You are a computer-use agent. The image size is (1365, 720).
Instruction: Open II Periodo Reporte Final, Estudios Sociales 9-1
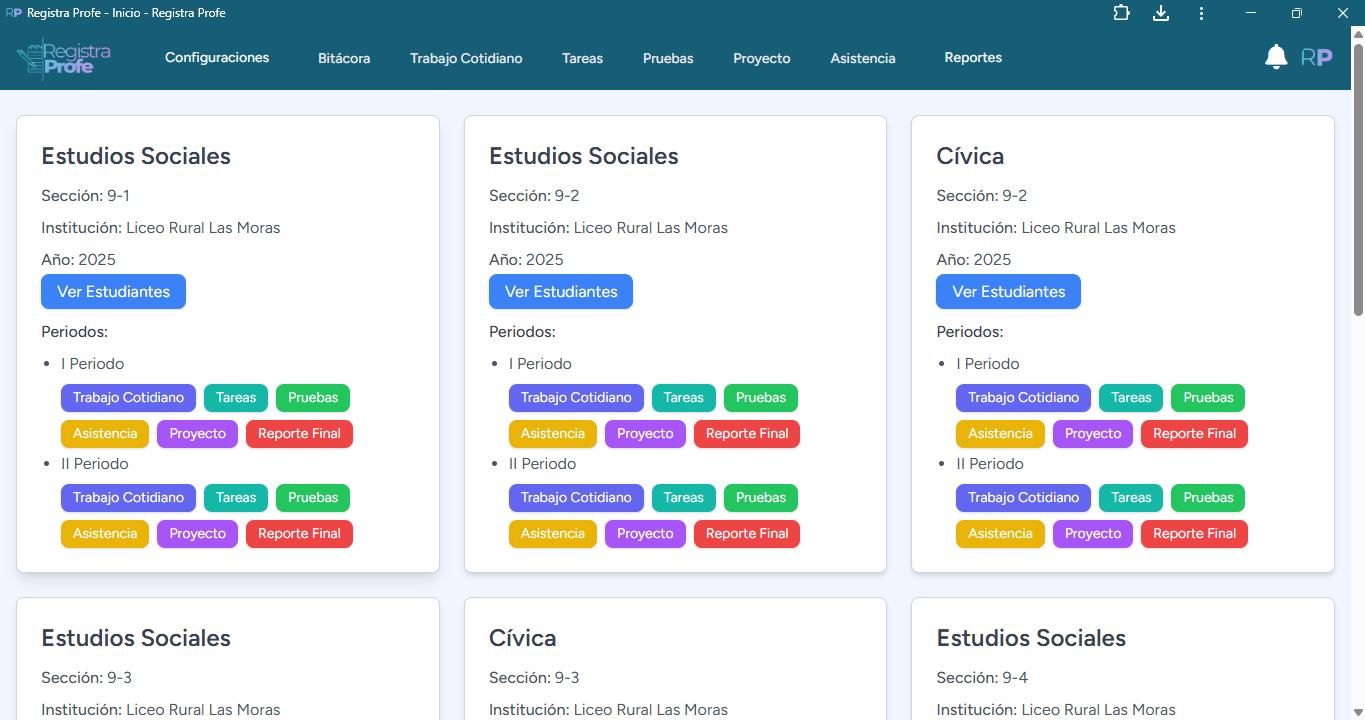pyautogui.click(x=299, y=534)
